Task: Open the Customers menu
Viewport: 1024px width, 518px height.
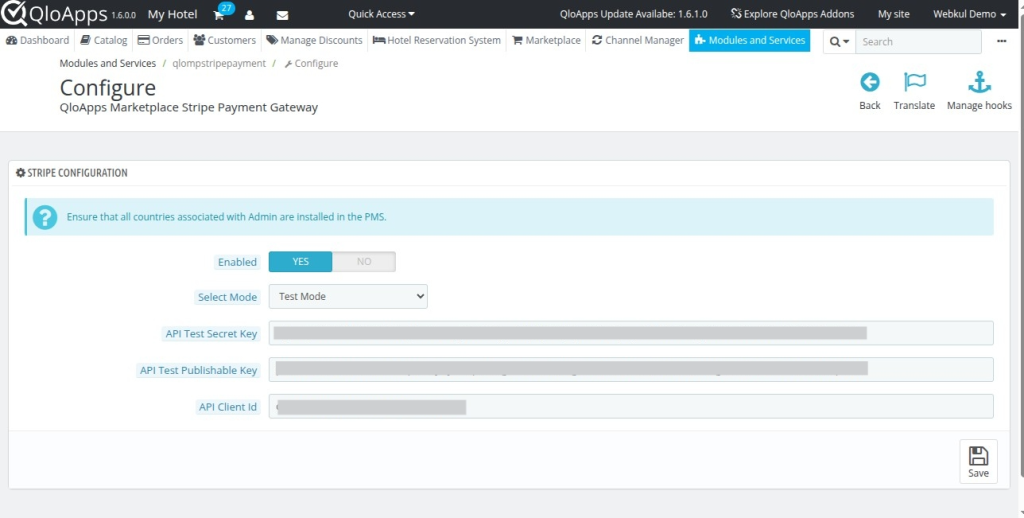Action: point(225,40)
